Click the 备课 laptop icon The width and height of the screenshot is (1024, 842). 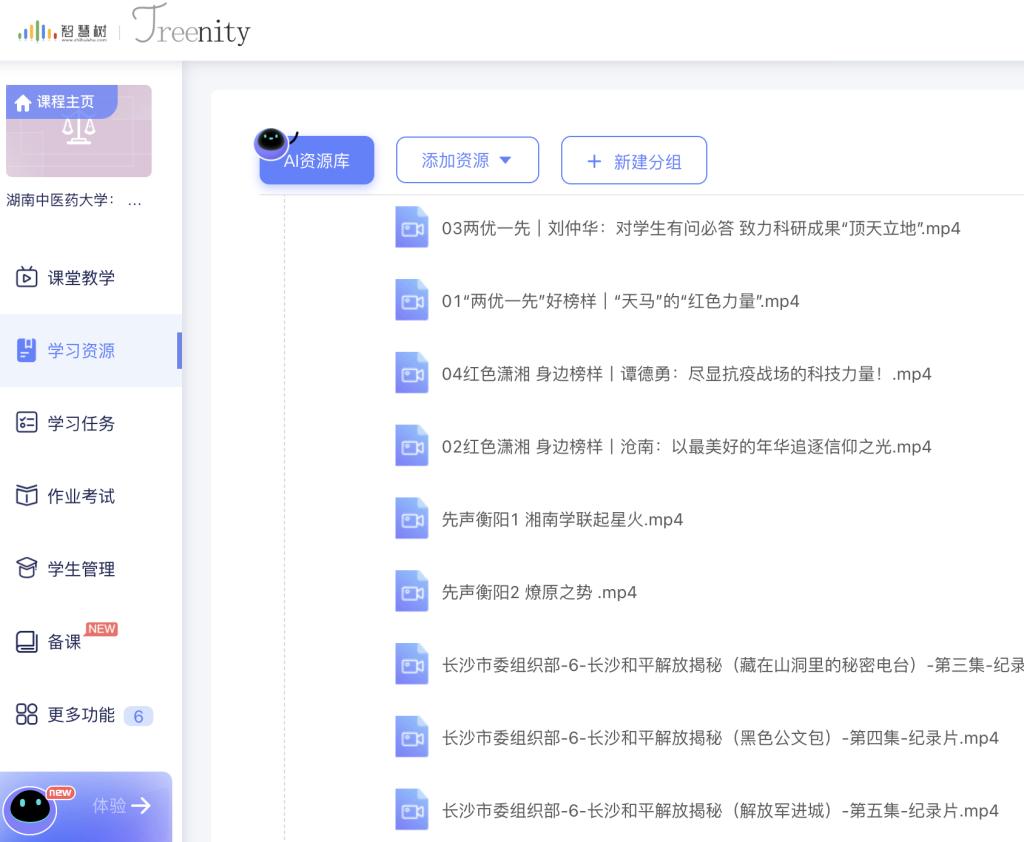tap(27, 642)
